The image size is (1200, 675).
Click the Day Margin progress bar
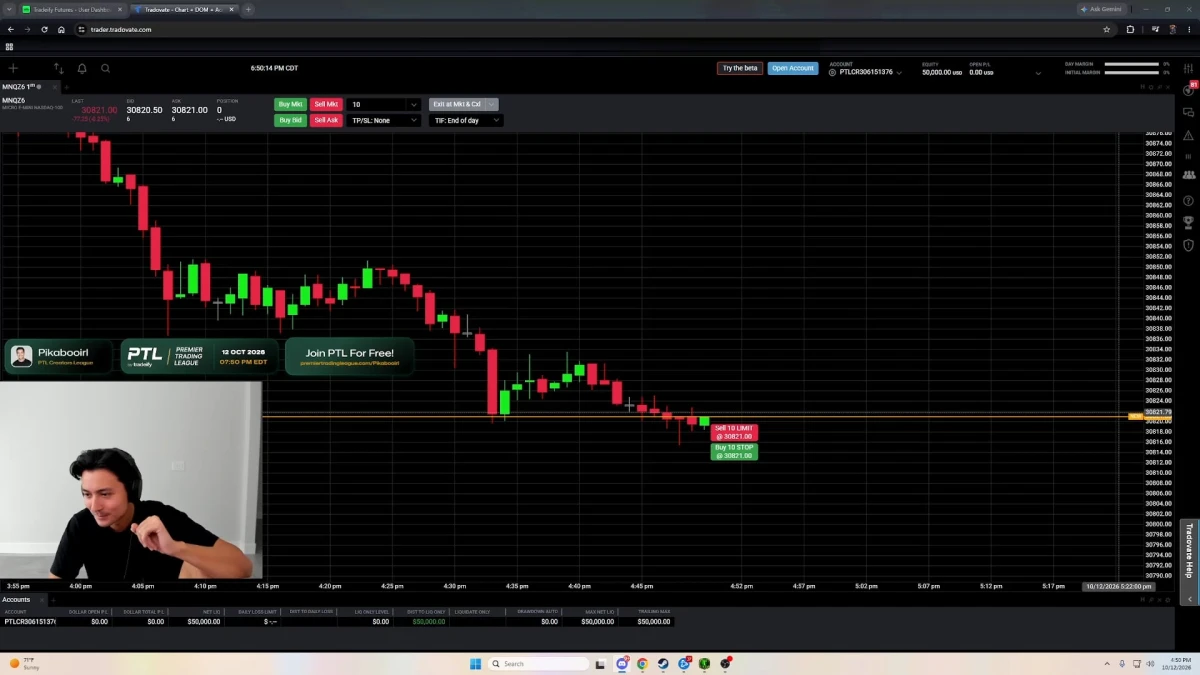(1131, 64)
